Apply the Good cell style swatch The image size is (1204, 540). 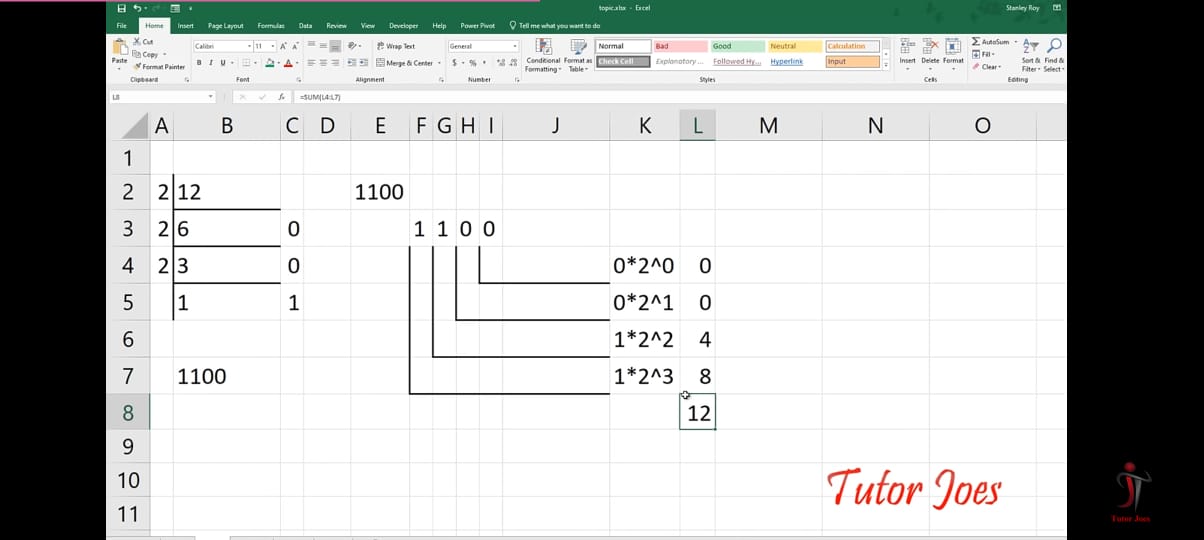tap(737, 46)
